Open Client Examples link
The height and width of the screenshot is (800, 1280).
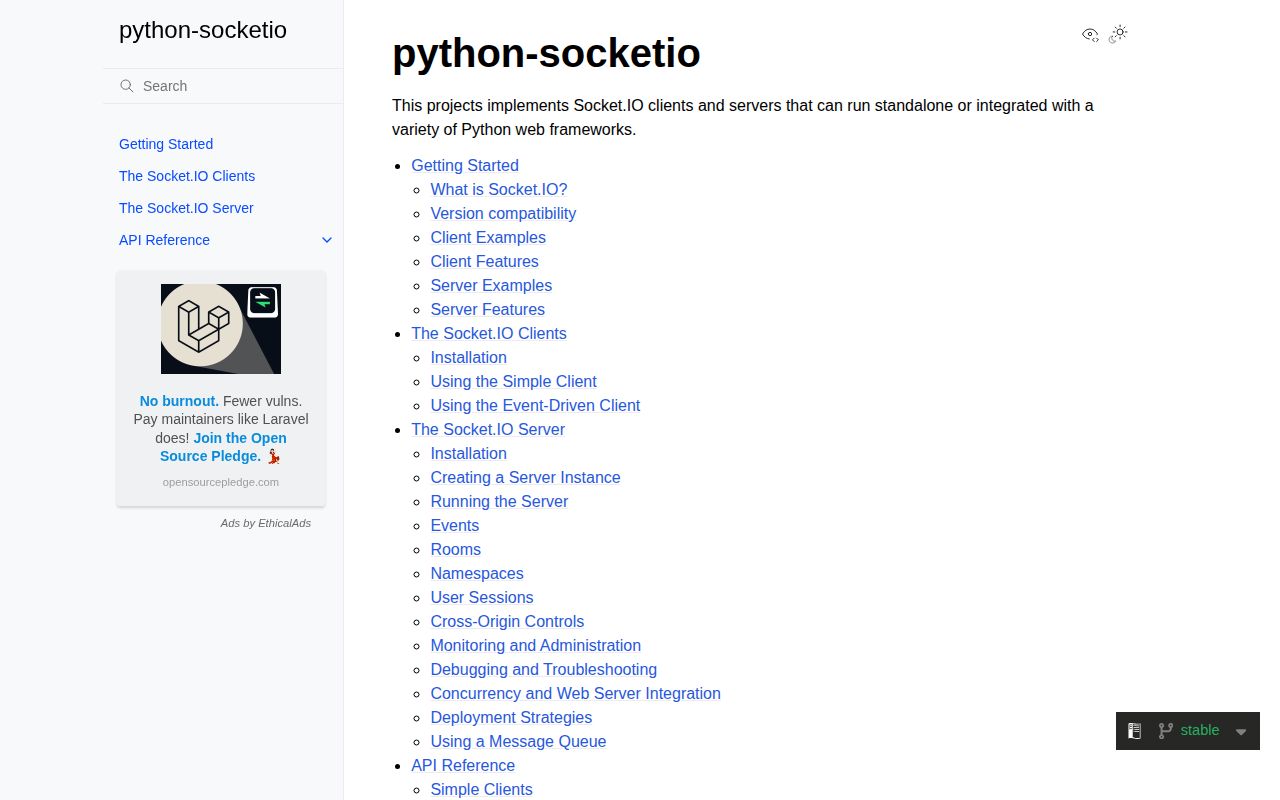(x=488, y=238)
